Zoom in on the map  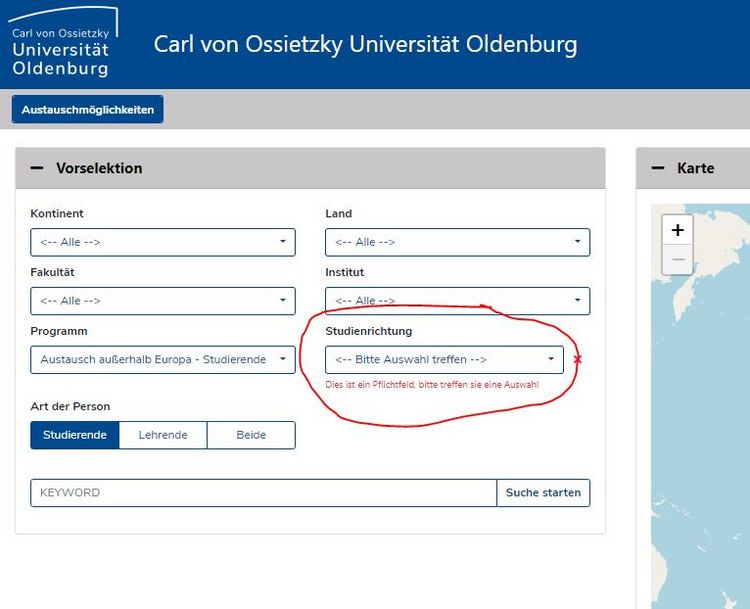click(677, 230)
